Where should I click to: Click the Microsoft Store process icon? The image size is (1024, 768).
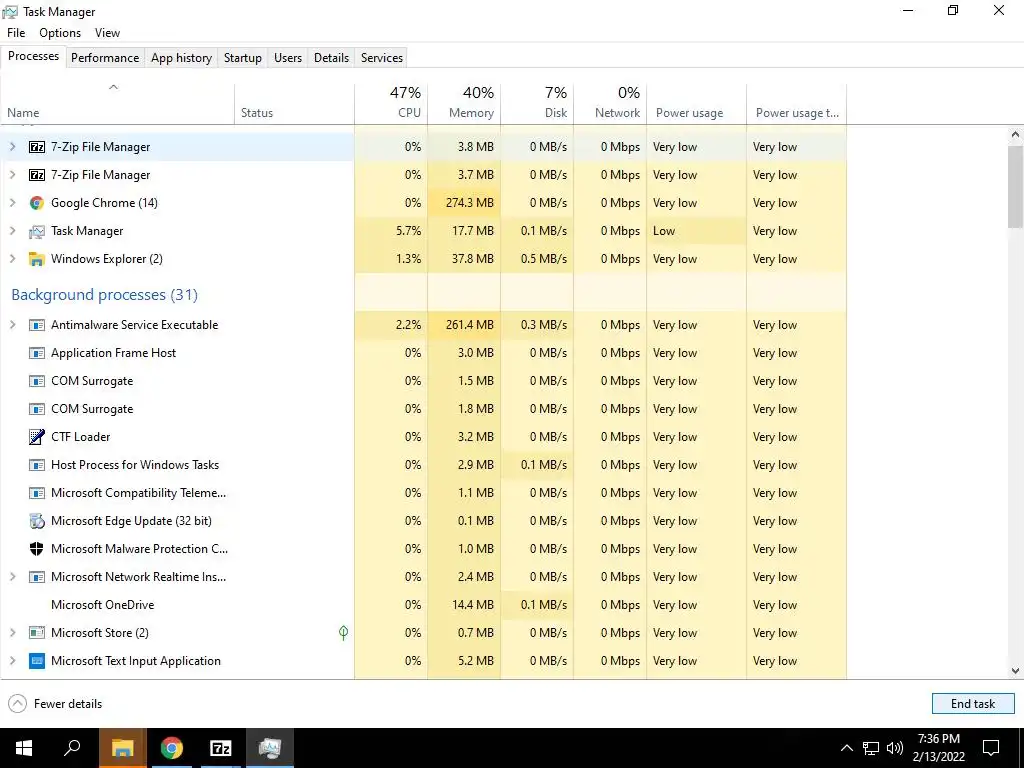pyautogui.click(x=37, y=633)
